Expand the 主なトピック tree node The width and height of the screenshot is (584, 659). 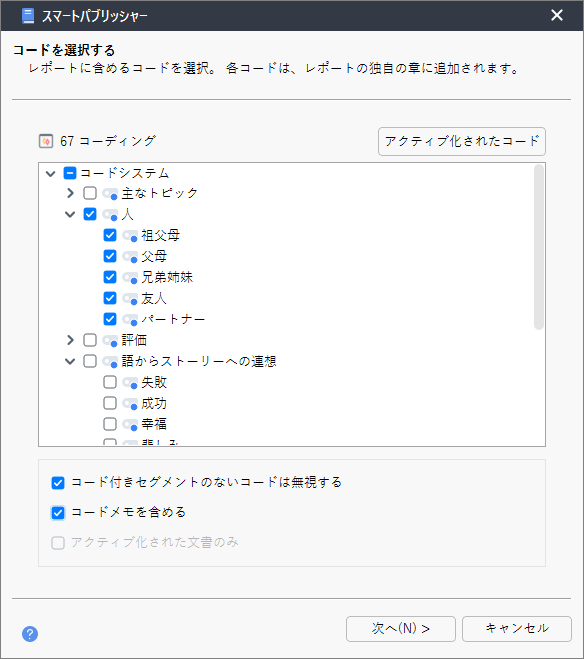click(x=70, y=193)
